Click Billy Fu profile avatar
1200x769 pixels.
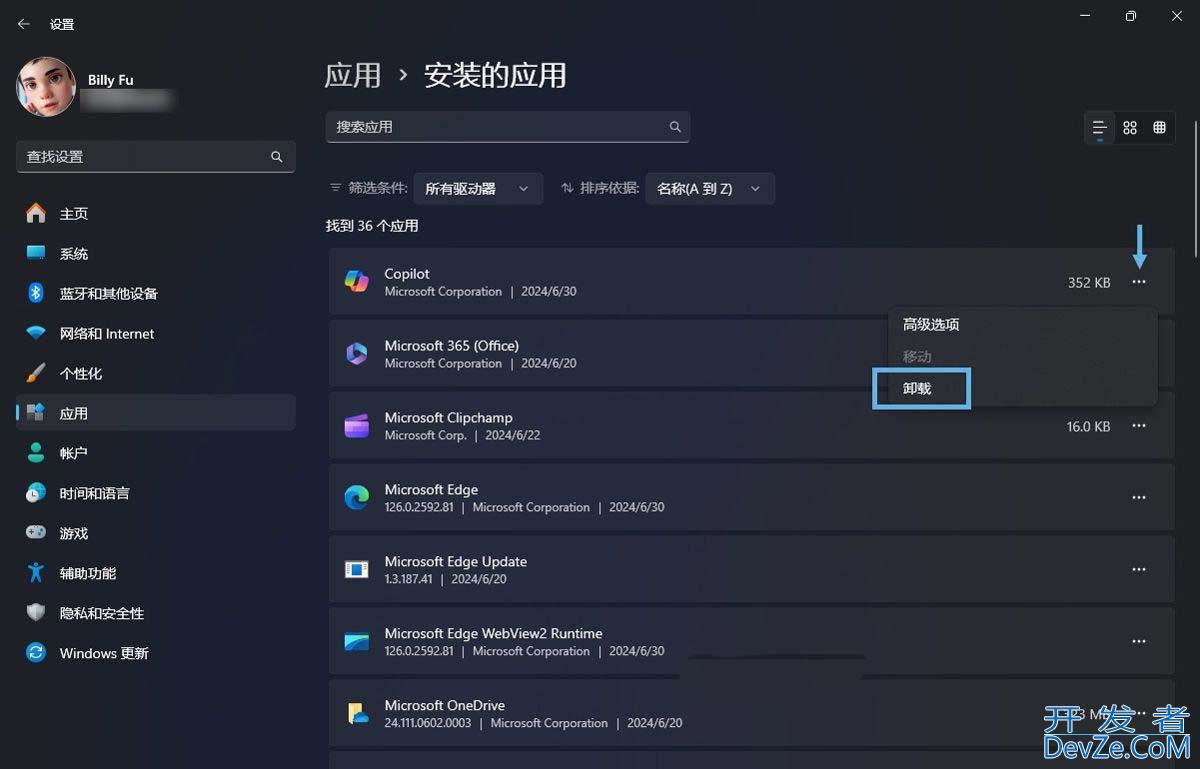[x=46, y=87]
